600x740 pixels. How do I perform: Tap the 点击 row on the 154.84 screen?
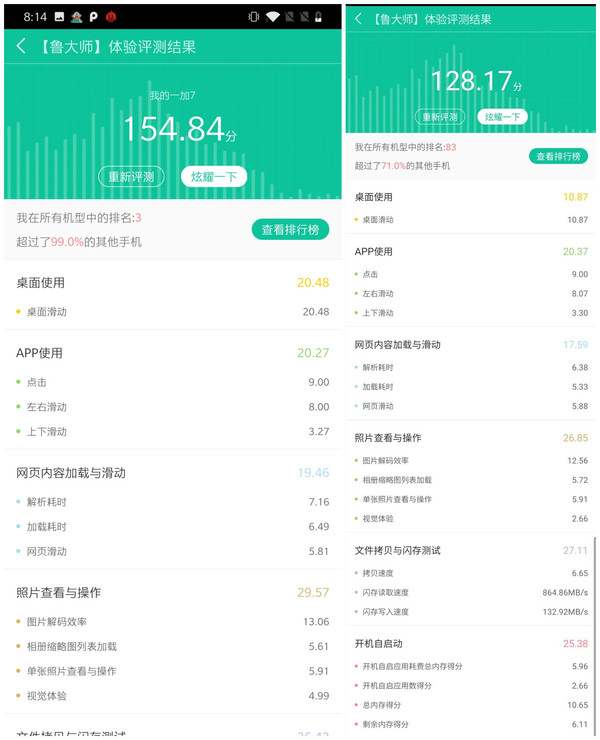(172, 382)
